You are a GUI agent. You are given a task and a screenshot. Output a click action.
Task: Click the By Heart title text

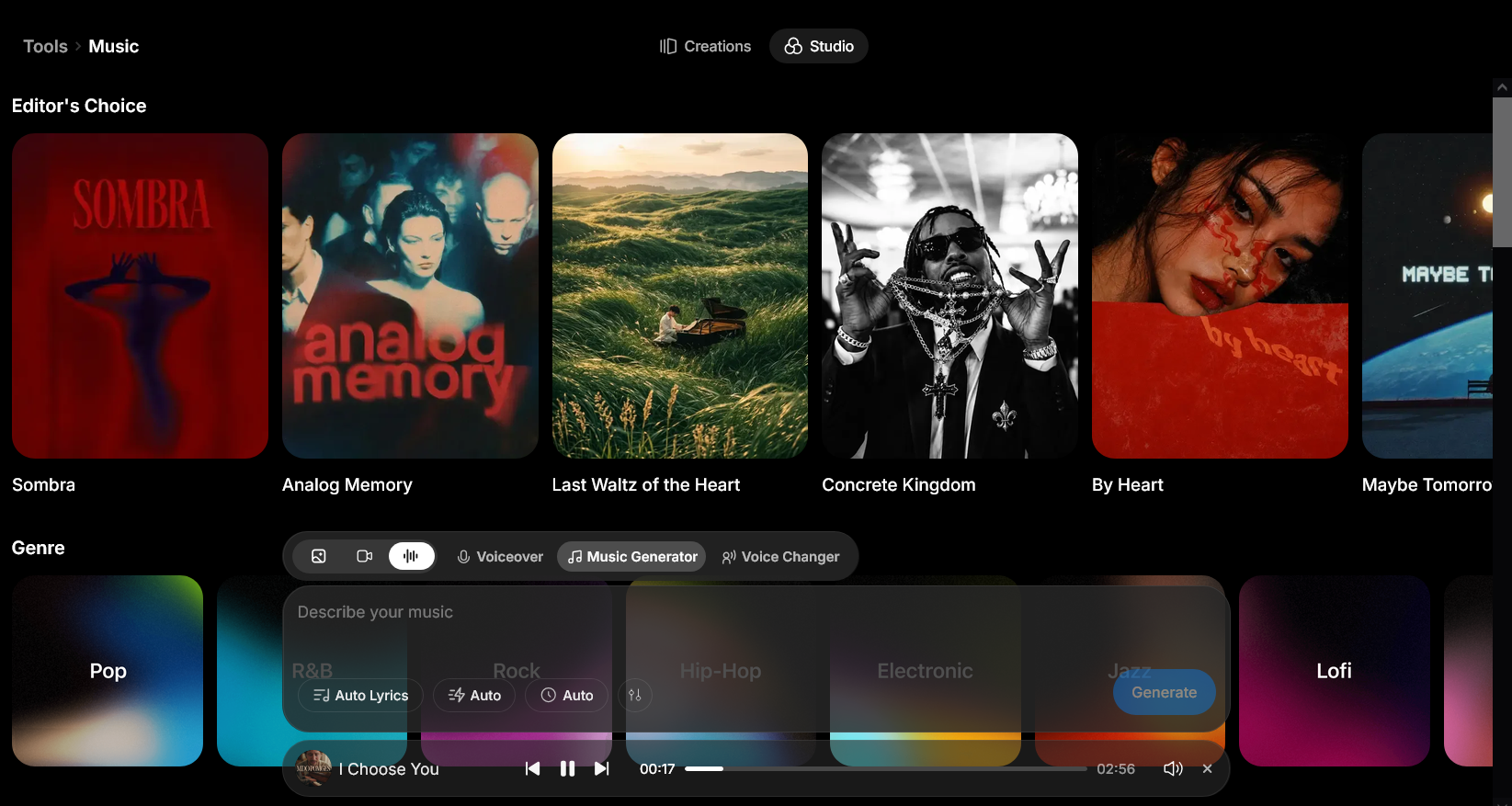[x=1128, y=484]
